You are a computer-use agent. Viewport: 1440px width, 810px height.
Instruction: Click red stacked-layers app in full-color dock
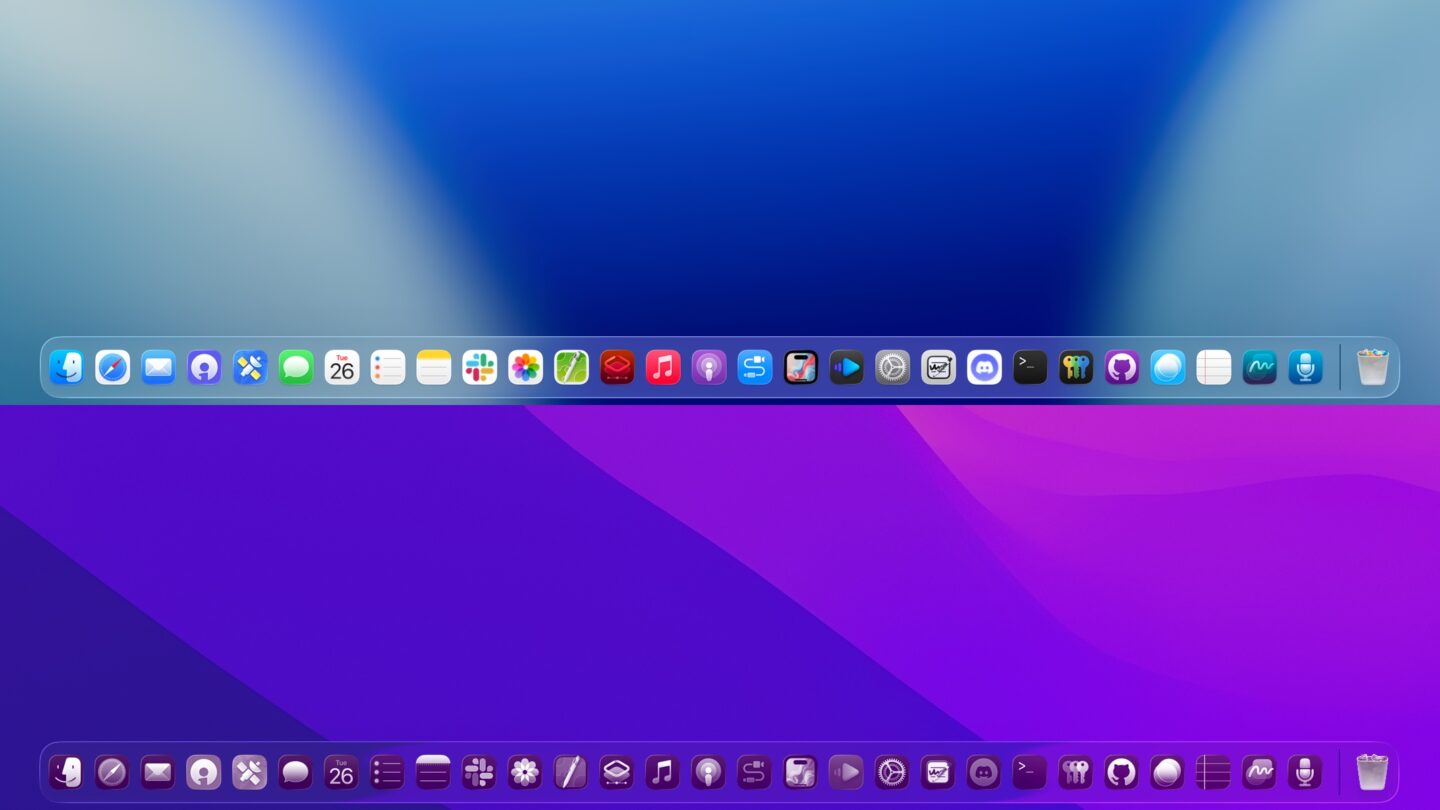click(617, 367)
